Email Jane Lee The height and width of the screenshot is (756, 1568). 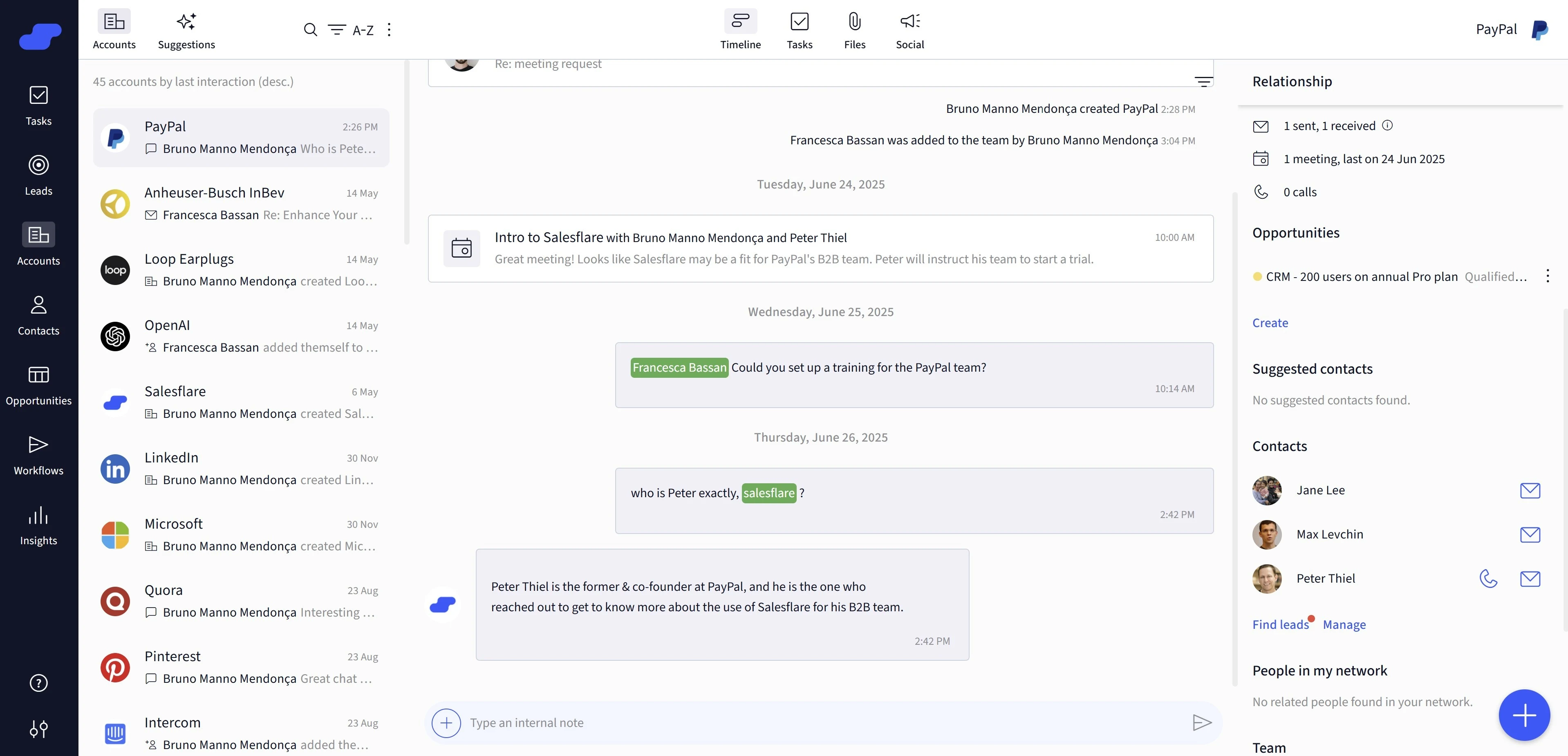click(1530, 491)
